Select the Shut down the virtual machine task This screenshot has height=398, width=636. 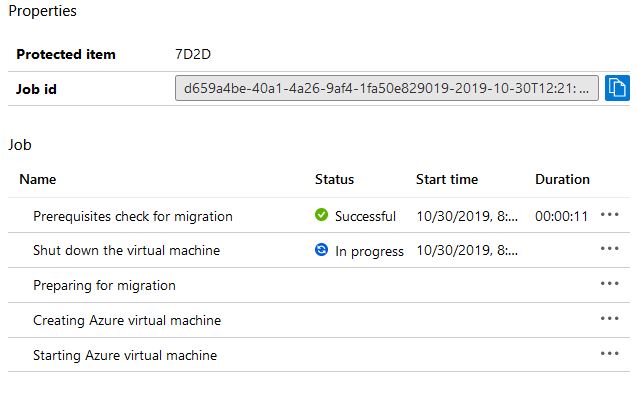coord(127,250)
